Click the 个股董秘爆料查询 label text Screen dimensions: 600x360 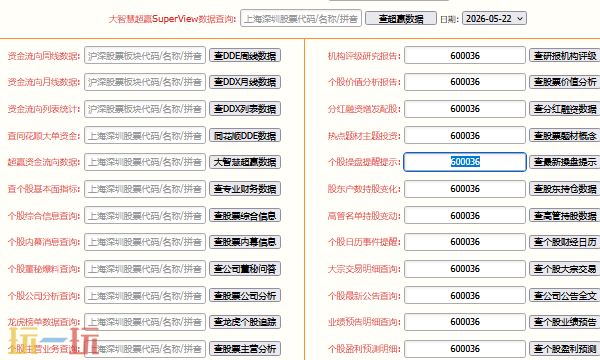[x=44, y=269]
